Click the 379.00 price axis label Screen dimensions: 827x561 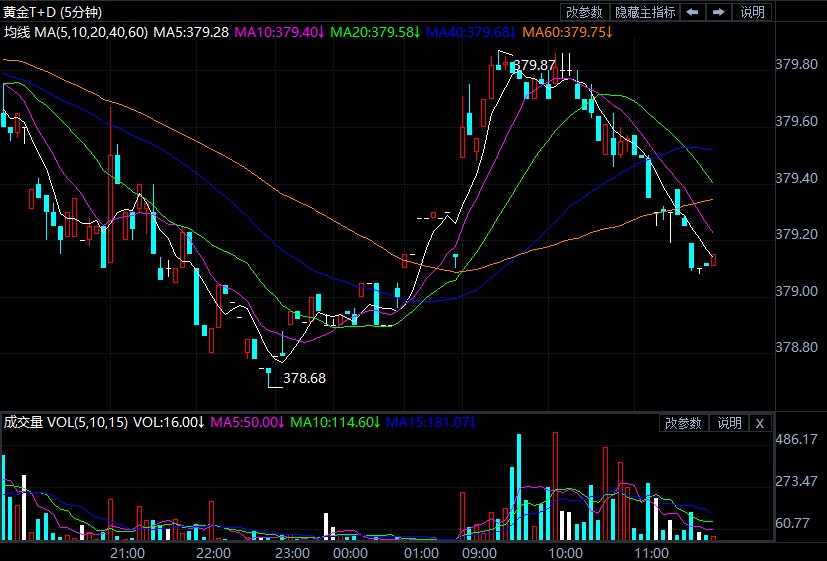tap(797, 291)
